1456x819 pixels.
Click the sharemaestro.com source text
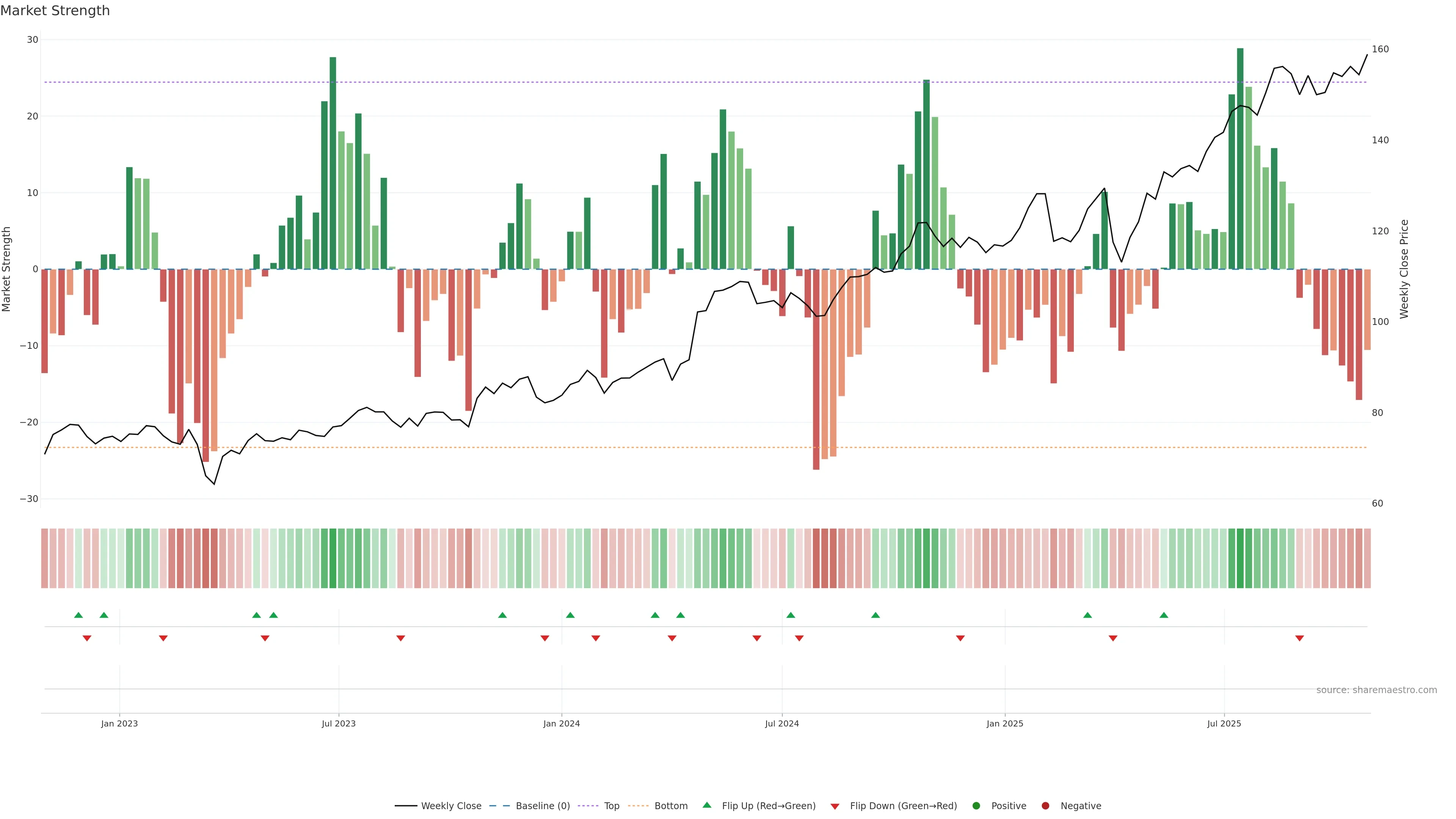1376,690
